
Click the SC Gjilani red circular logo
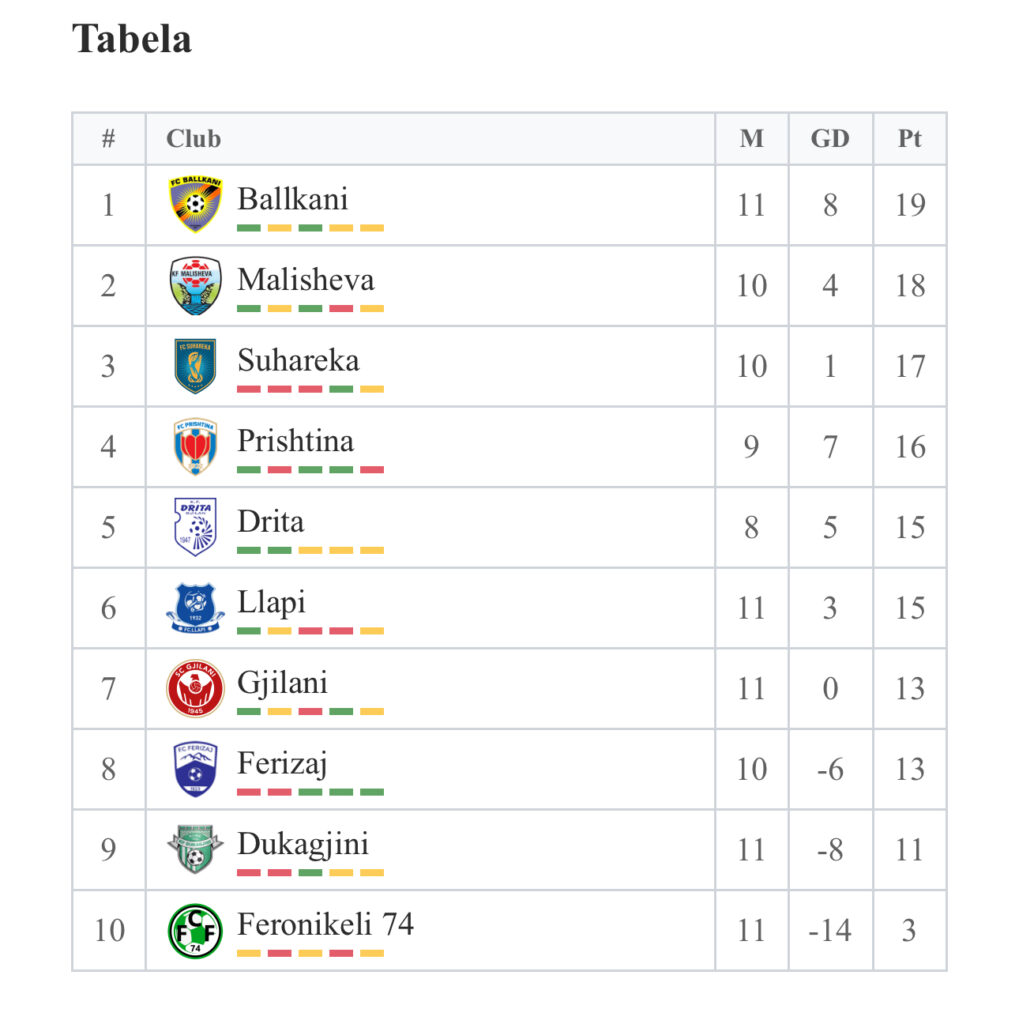[x=195, y=688]
